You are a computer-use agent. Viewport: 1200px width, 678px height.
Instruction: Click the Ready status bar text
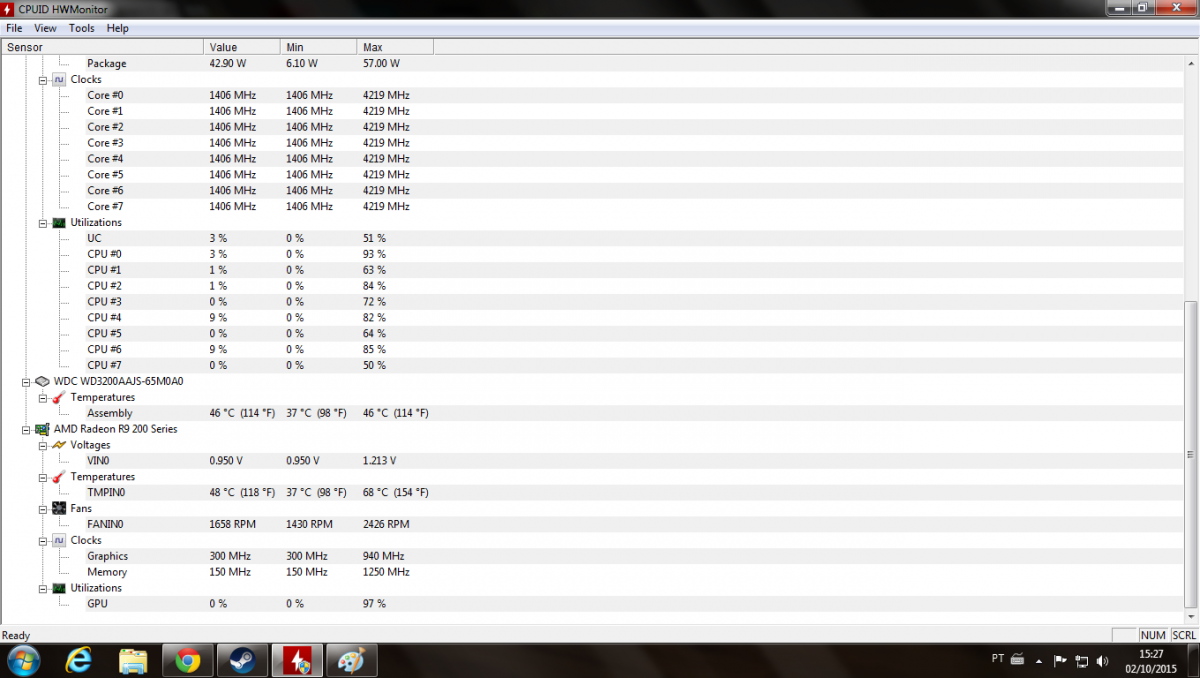(16, 635)
